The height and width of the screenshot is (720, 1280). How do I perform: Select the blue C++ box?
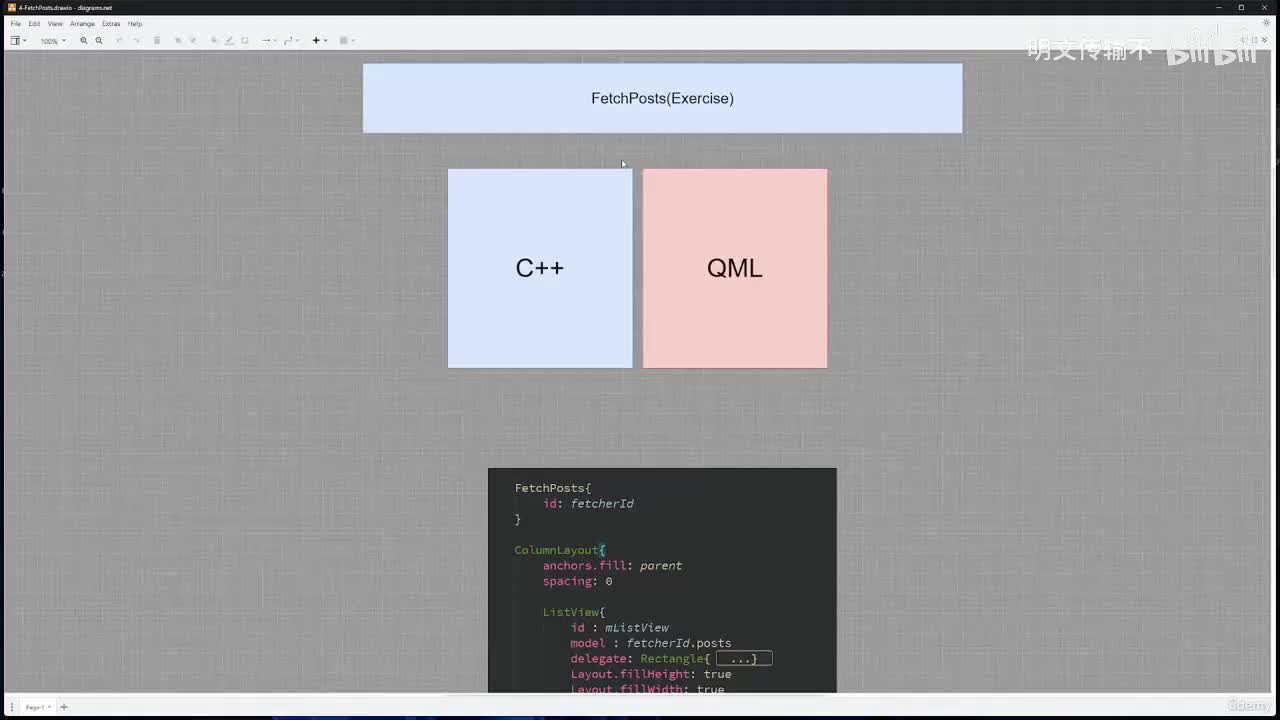pos(540,268)
